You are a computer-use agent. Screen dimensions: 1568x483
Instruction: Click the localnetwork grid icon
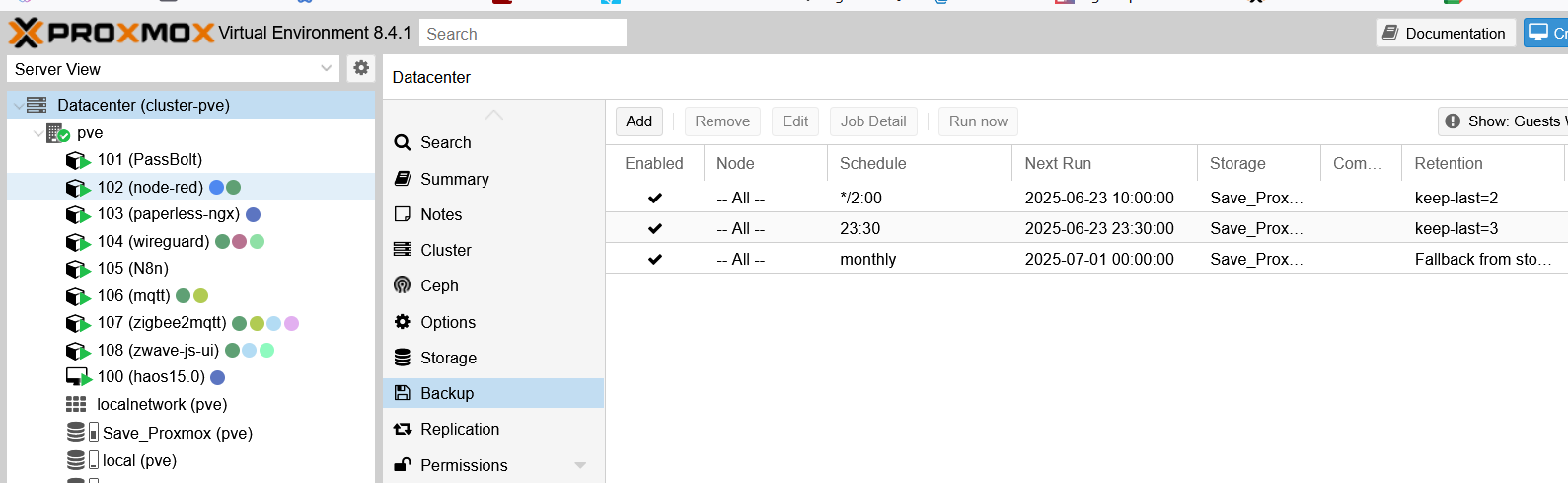pos(76,404)
